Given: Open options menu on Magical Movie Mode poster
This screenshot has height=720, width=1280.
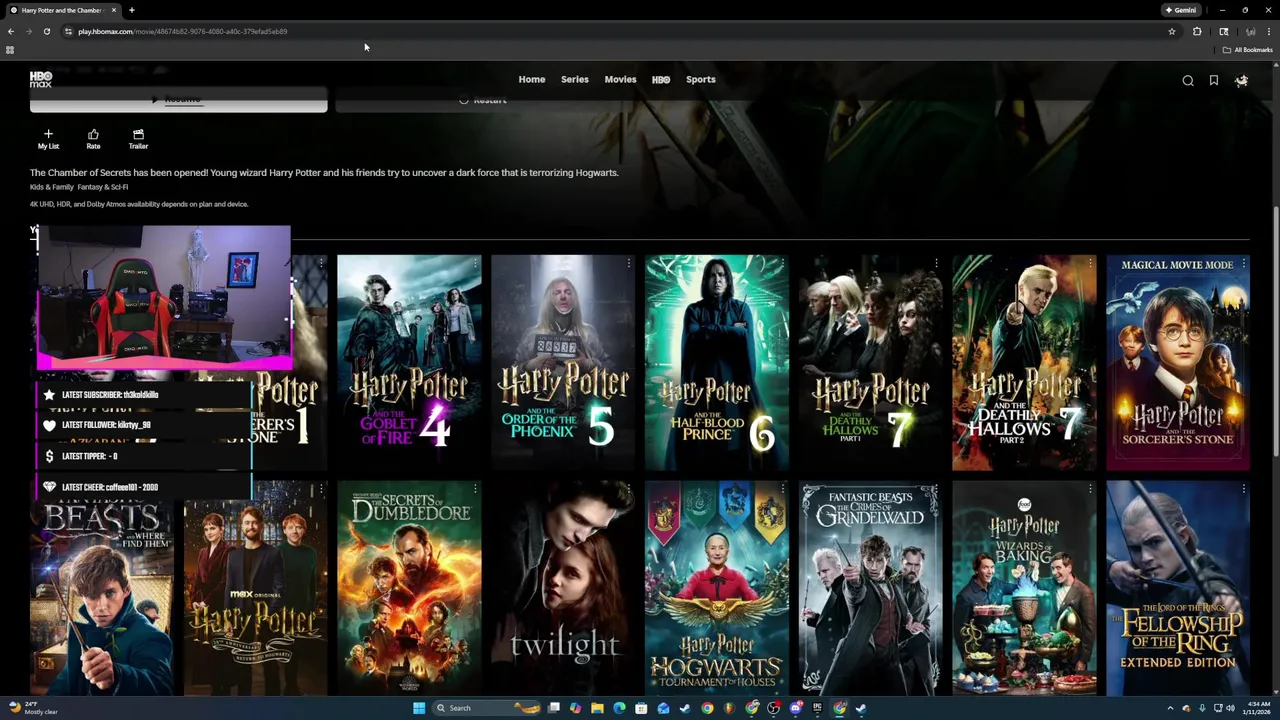Looking at the screenshot, I should click(x=1244, y=263).
